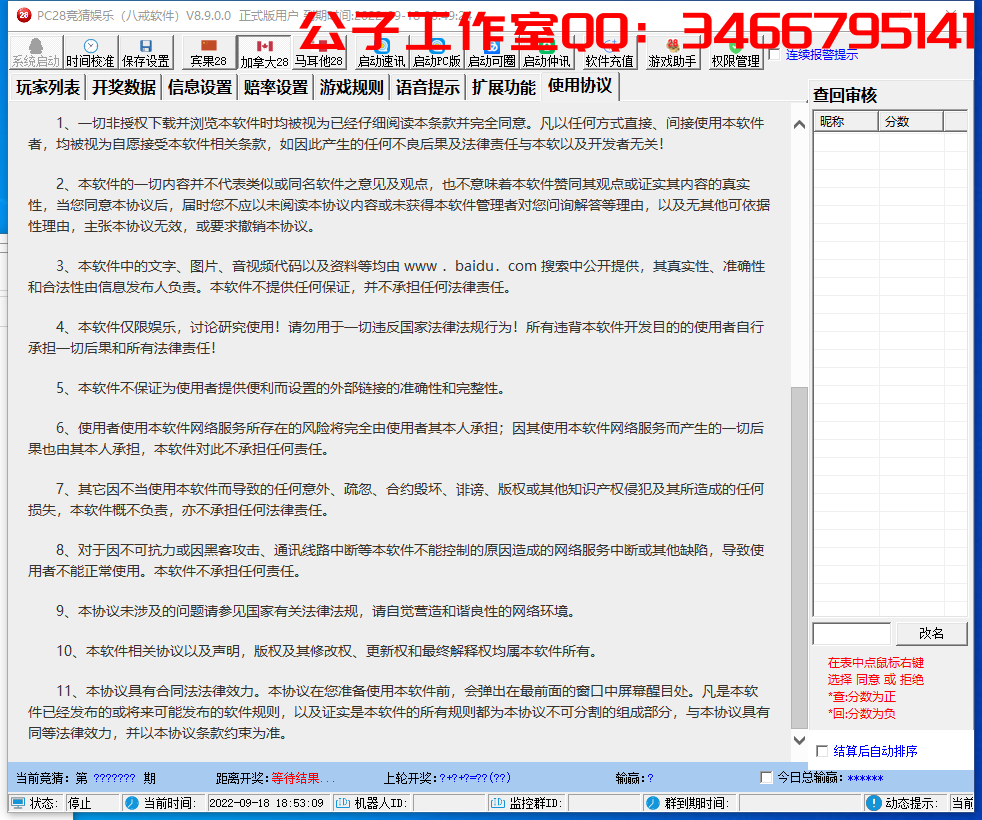Select 加拿大28 Canada flag game

click(x=264, y=53)
